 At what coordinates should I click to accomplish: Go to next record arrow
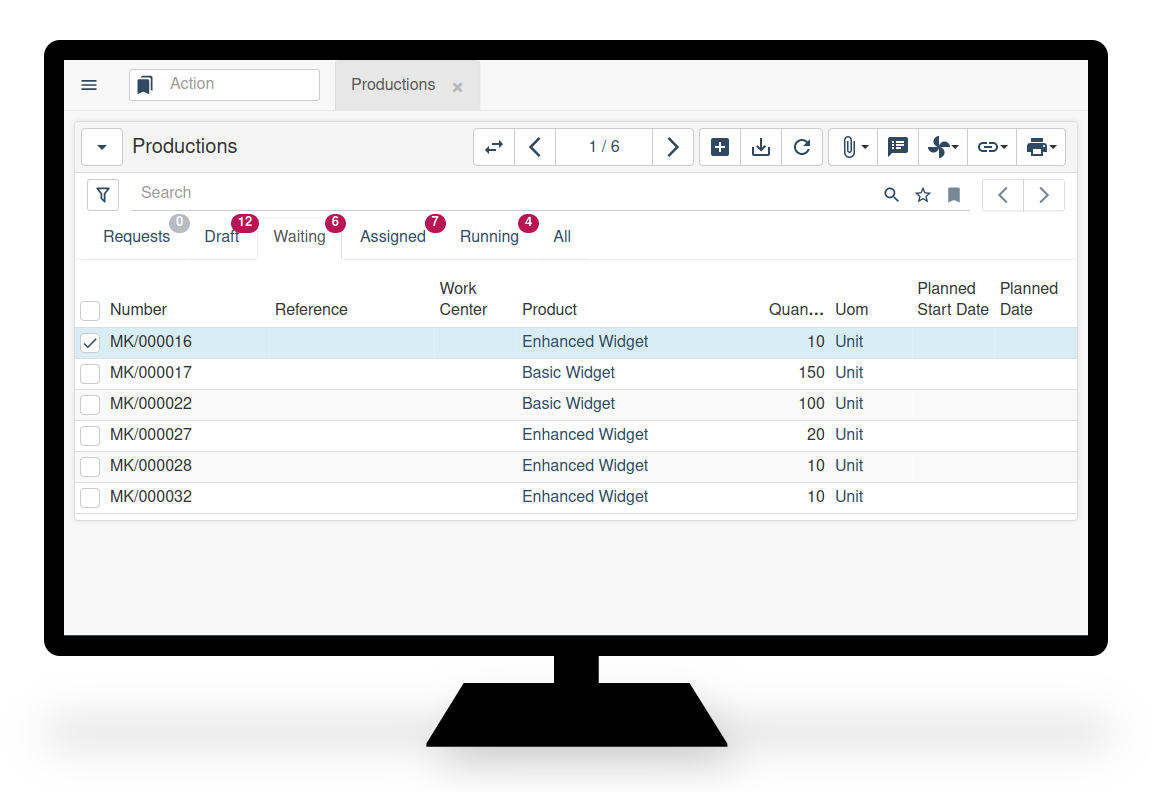click(x=672, y=147)
